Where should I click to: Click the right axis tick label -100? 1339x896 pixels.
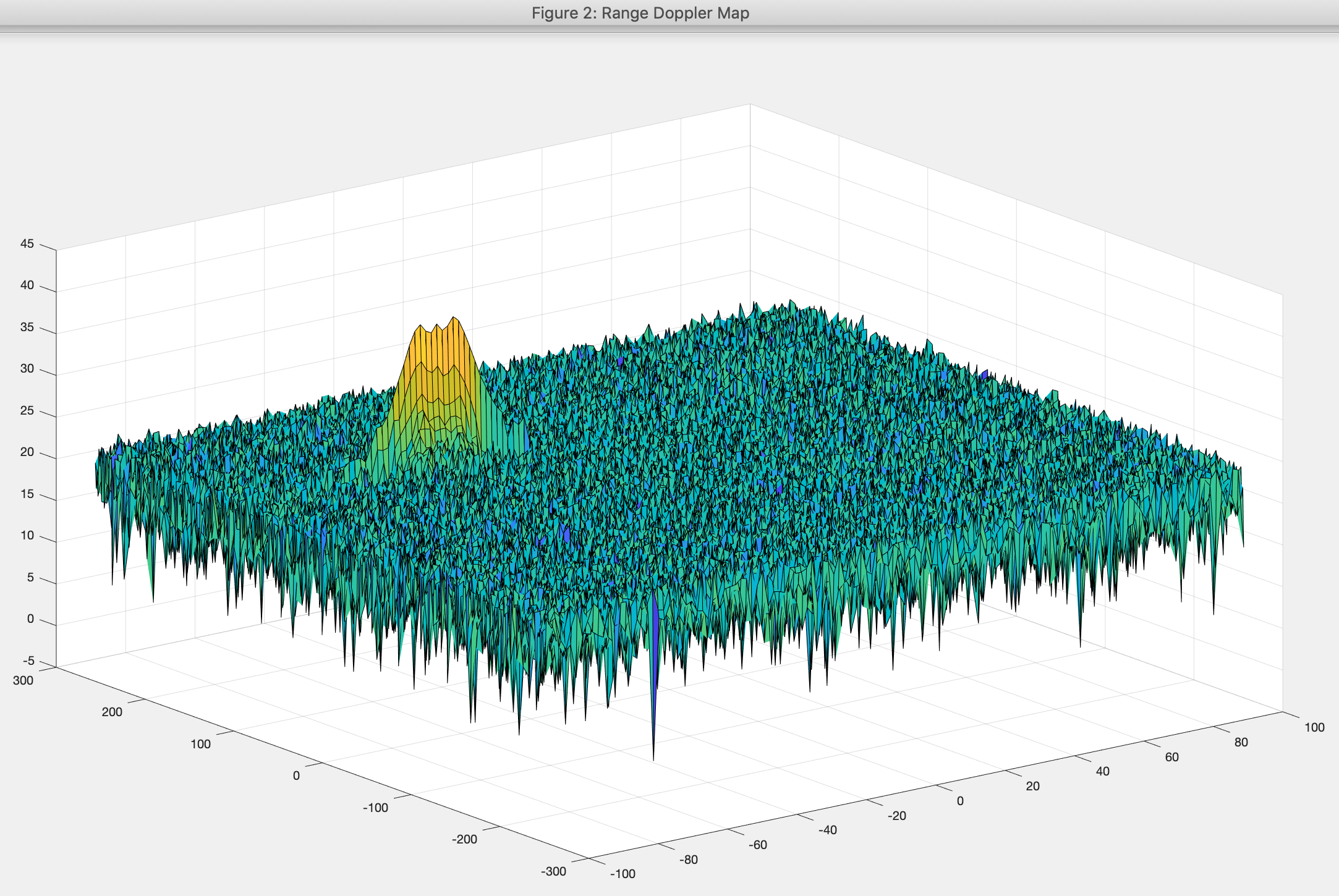tap(623, 874)
